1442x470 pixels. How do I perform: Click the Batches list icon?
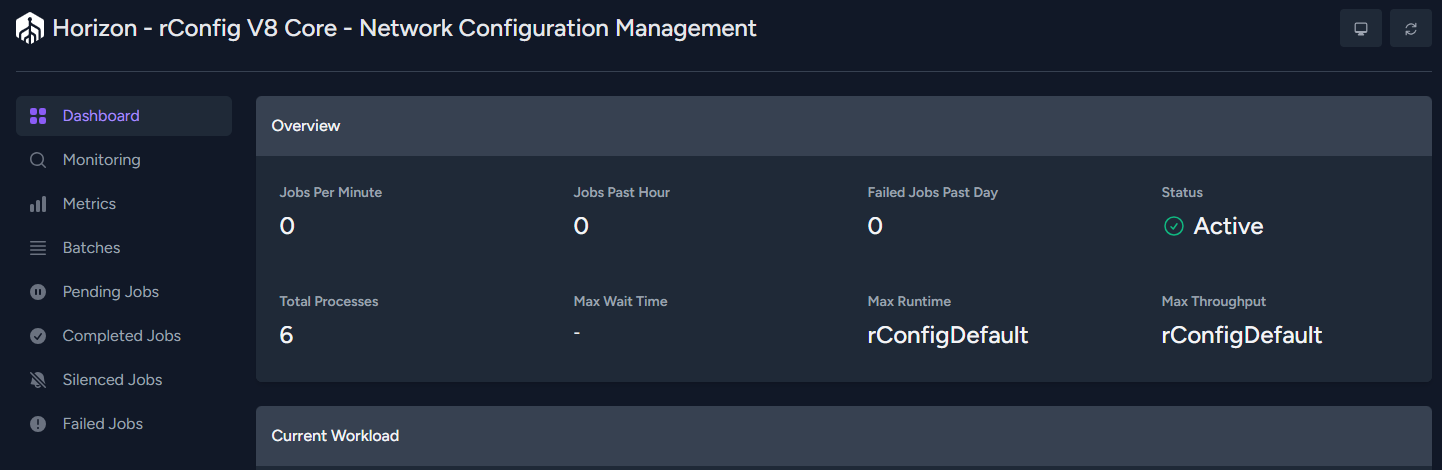point(38,248)
